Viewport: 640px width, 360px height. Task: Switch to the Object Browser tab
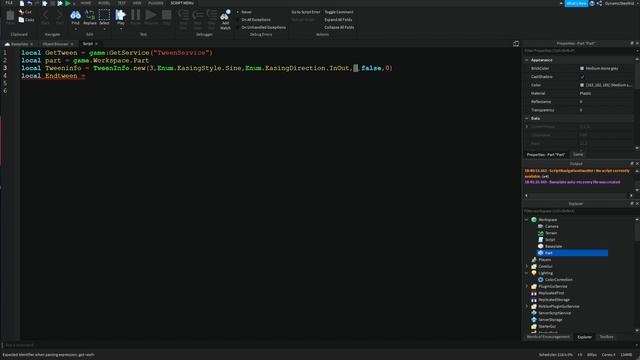55,44
